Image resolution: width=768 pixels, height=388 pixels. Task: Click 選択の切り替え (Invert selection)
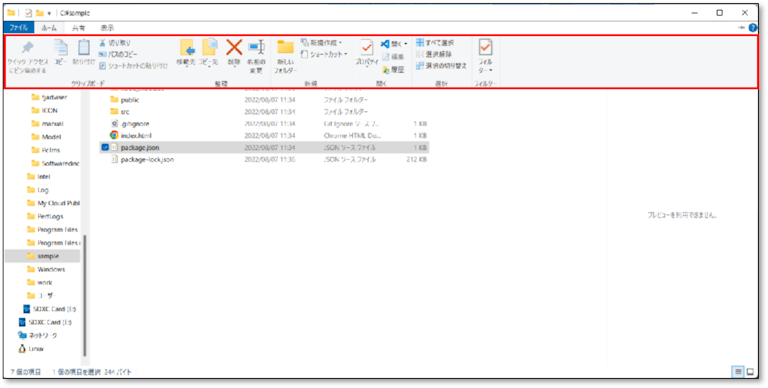[441, 66]
